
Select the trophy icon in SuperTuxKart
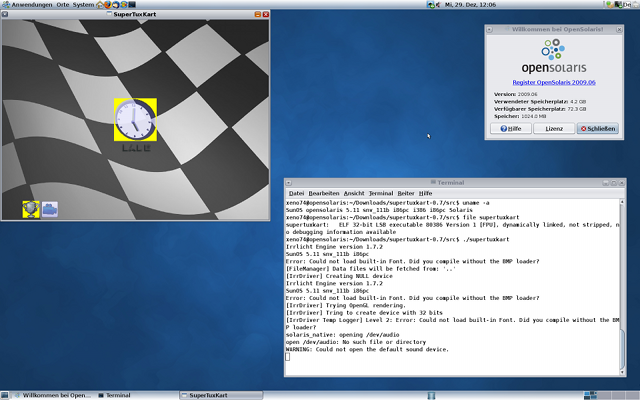[x=31, y=209]
